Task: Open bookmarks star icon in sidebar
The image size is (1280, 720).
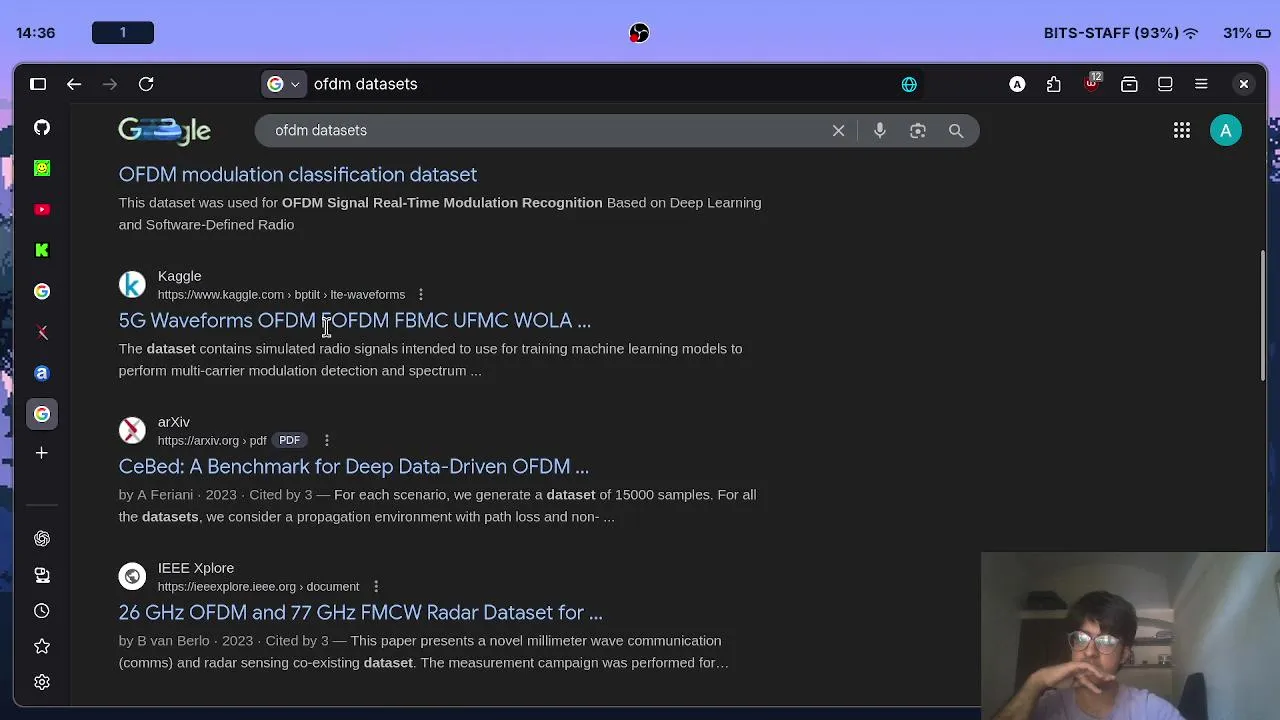Action: pyautogui.click(x=42, y=647)
